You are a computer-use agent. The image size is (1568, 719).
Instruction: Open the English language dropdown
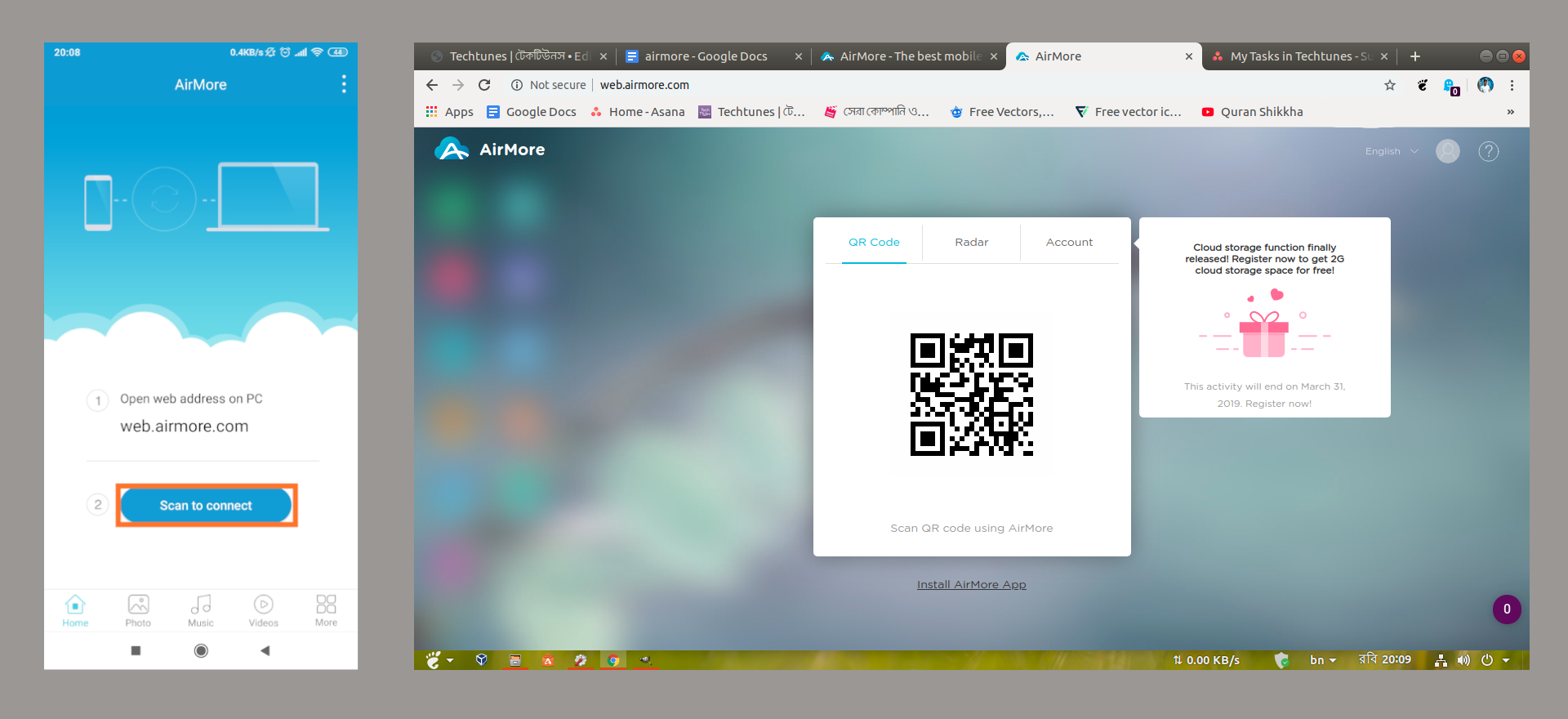pyautogui.click(x=1392, y=151)
